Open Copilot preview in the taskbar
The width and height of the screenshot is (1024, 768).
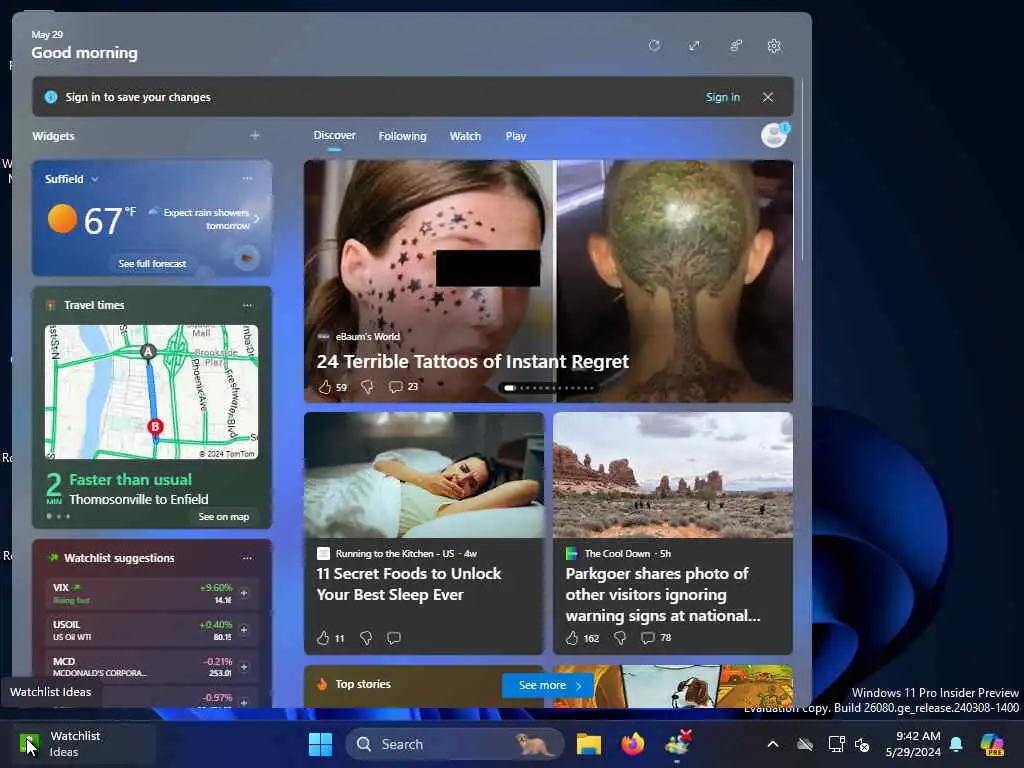pos(992,744)
